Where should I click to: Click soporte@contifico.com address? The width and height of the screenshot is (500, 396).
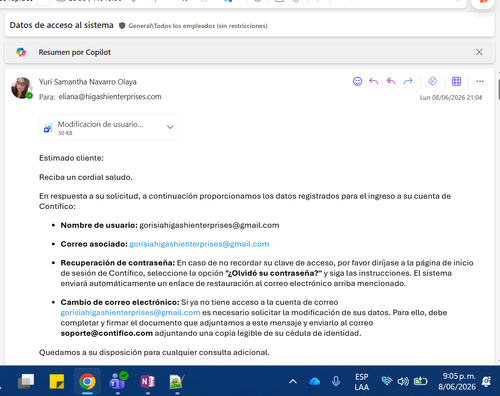tap(107, 333)
